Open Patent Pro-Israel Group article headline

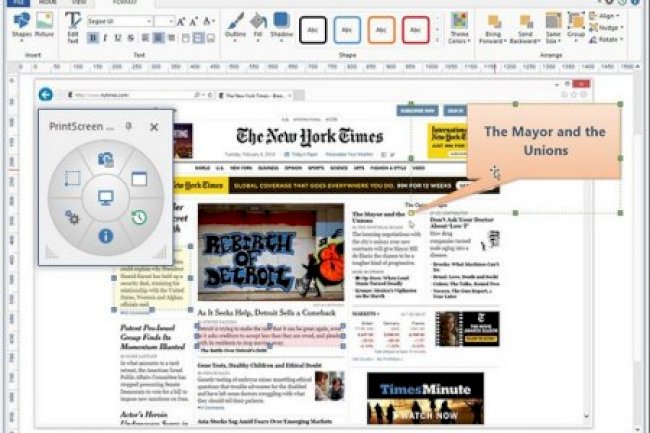pyautogui.click(x=152, y=337)
